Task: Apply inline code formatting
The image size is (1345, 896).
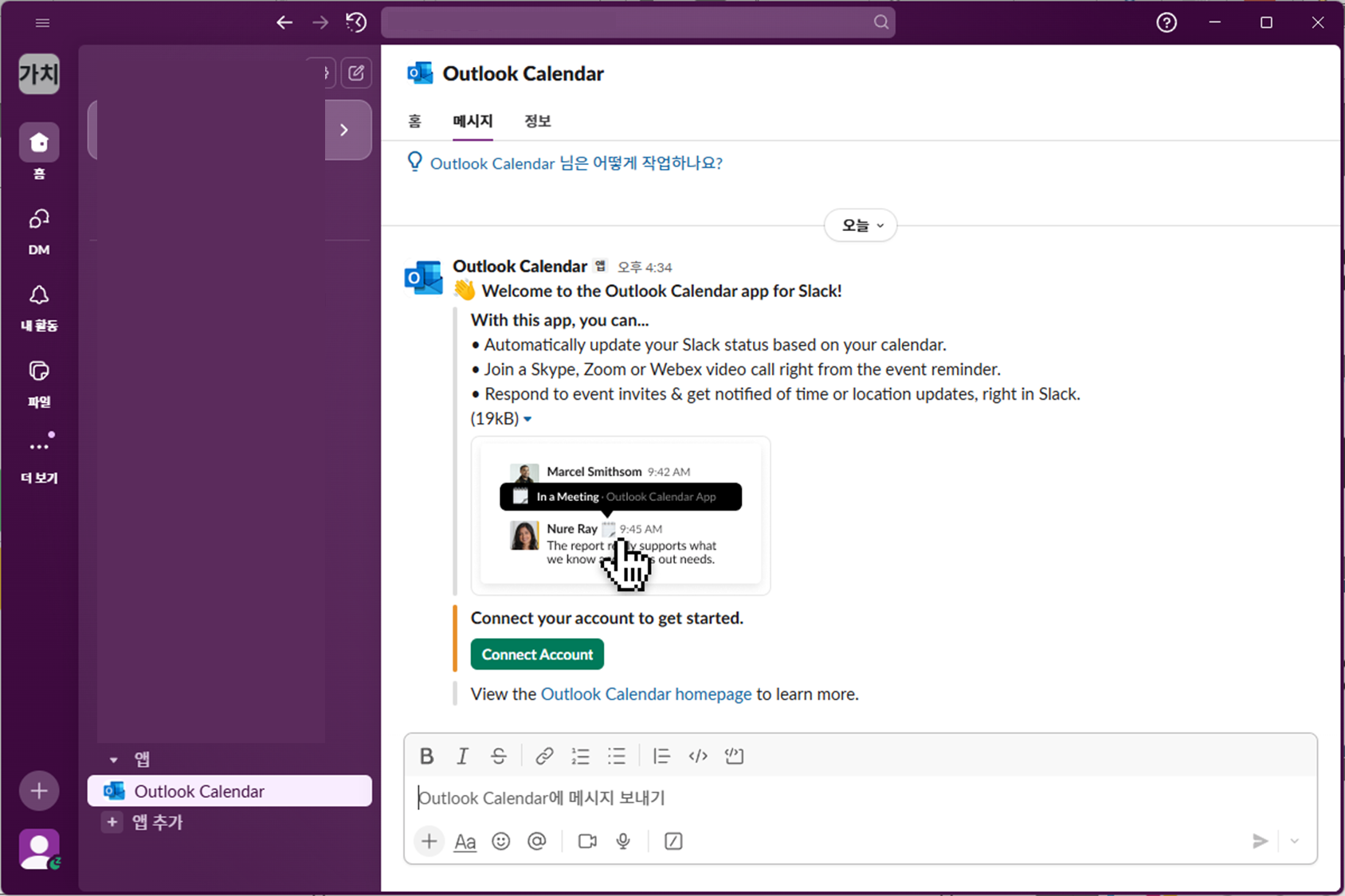Action: [x=698, y=756]
